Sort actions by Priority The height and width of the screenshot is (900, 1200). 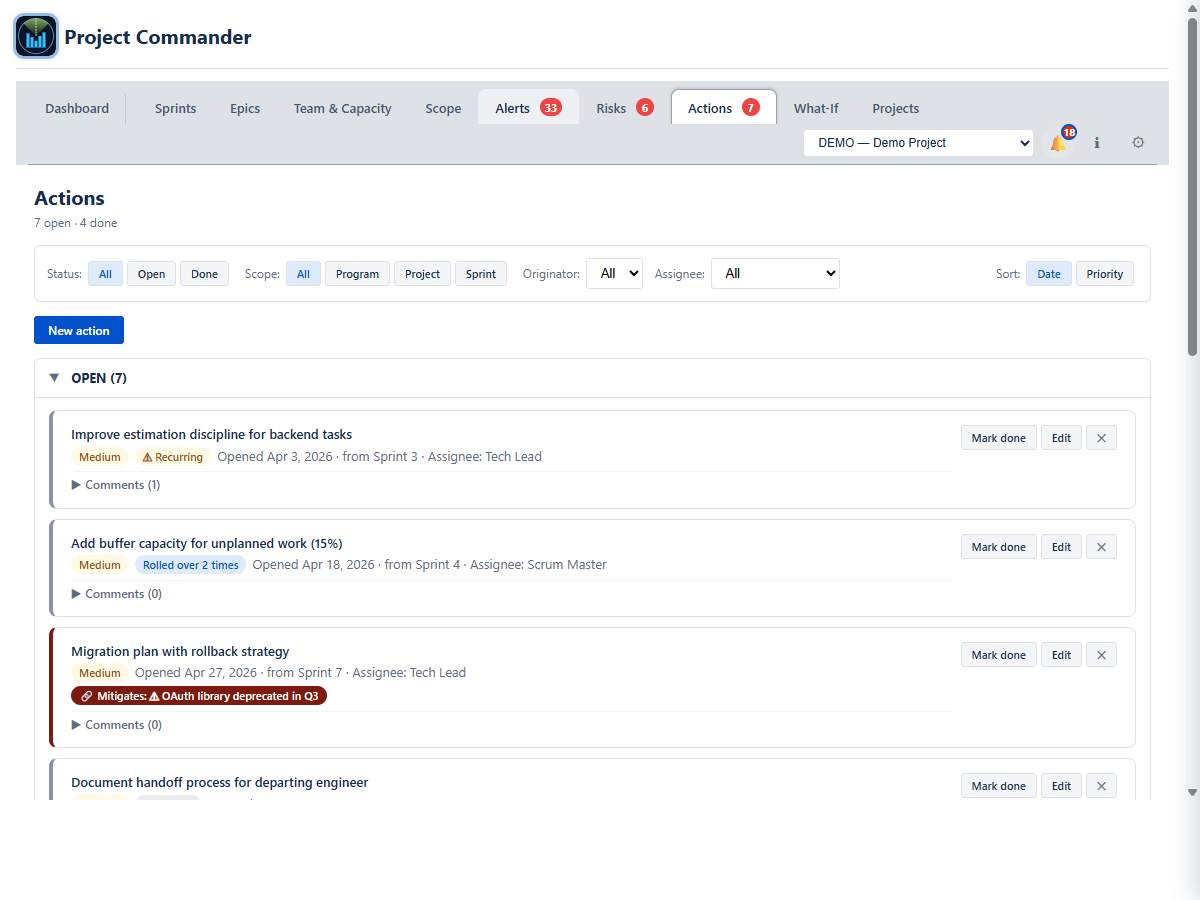click(x=1105, y=274)
